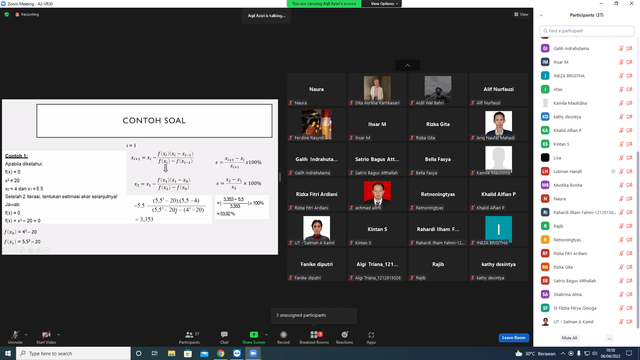Open audio options arrow next to Unmute
The width and height of the screenshot is (640, 360).
26,335
